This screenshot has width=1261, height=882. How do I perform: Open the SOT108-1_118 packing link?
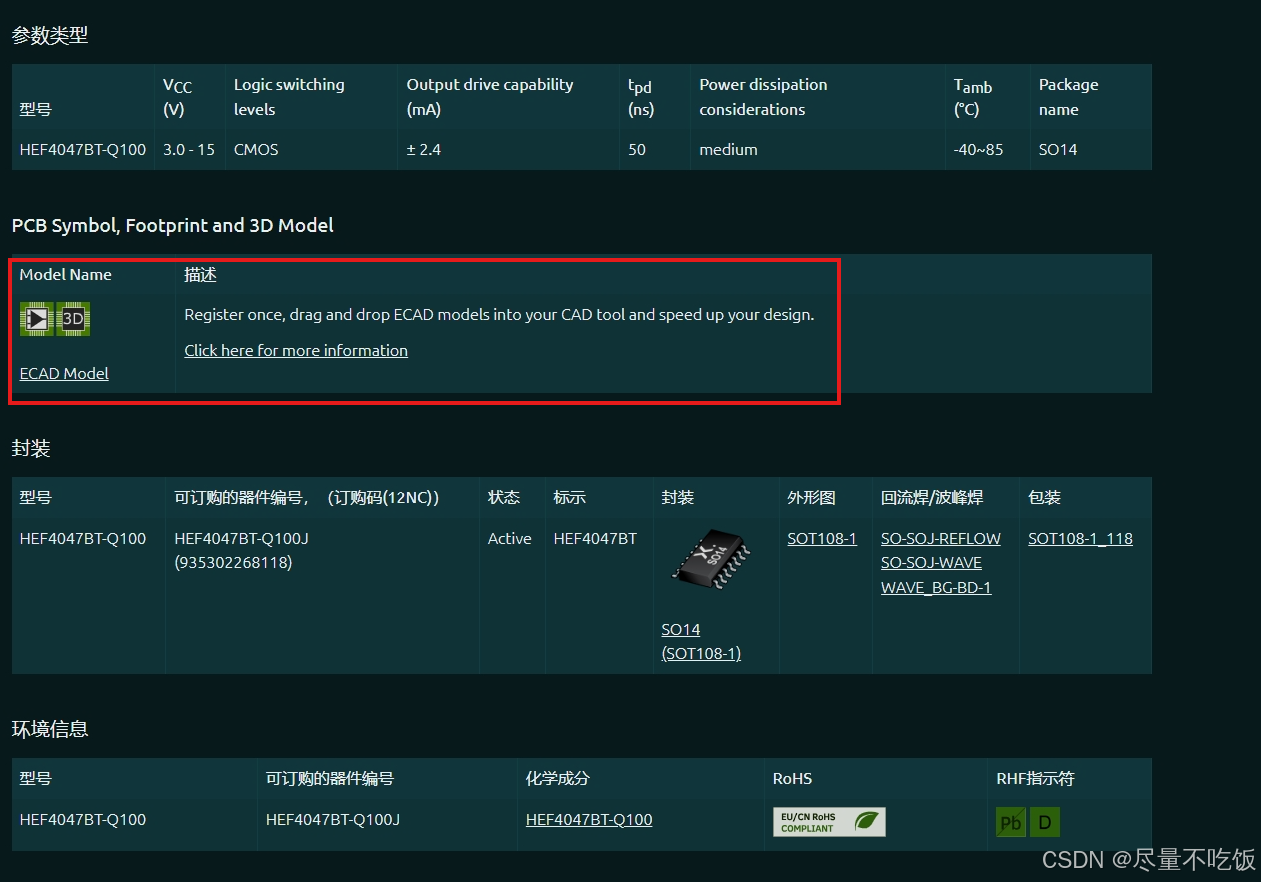[1080, 538]
